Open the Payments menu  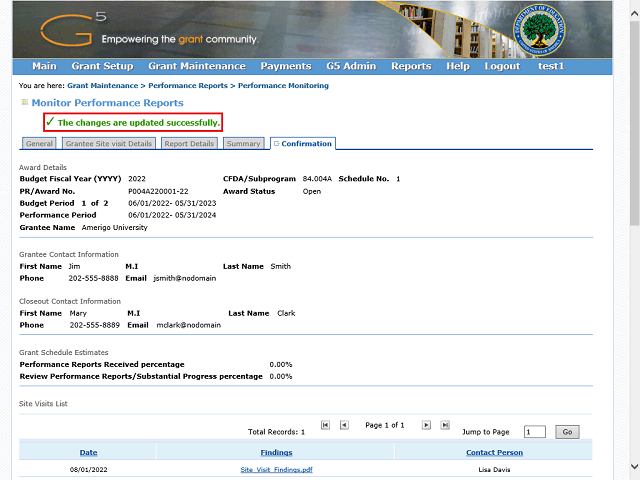pyautogui.click(x=285, y=66)
